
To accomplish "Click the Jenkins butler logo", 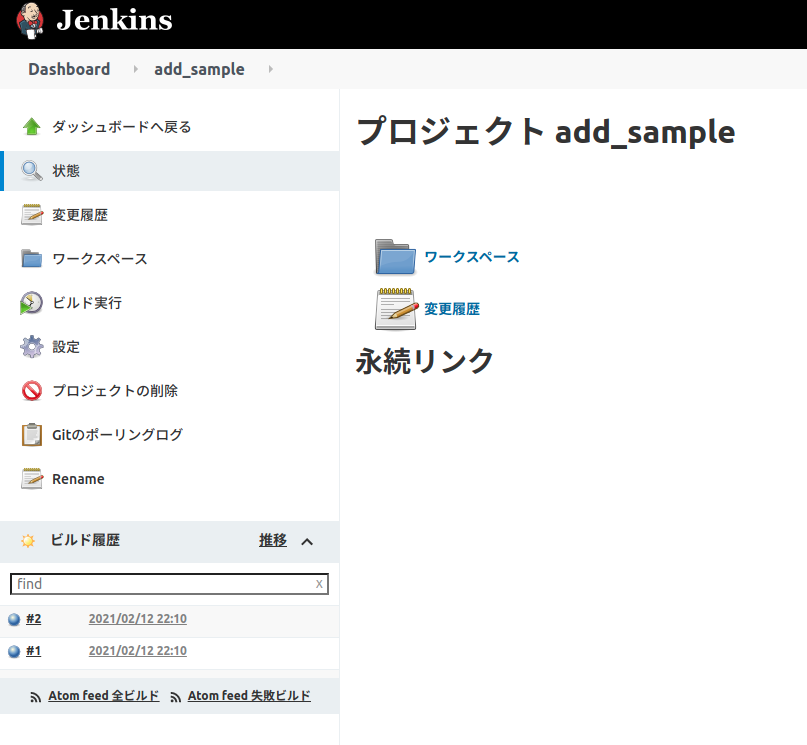I will point(30,21).
